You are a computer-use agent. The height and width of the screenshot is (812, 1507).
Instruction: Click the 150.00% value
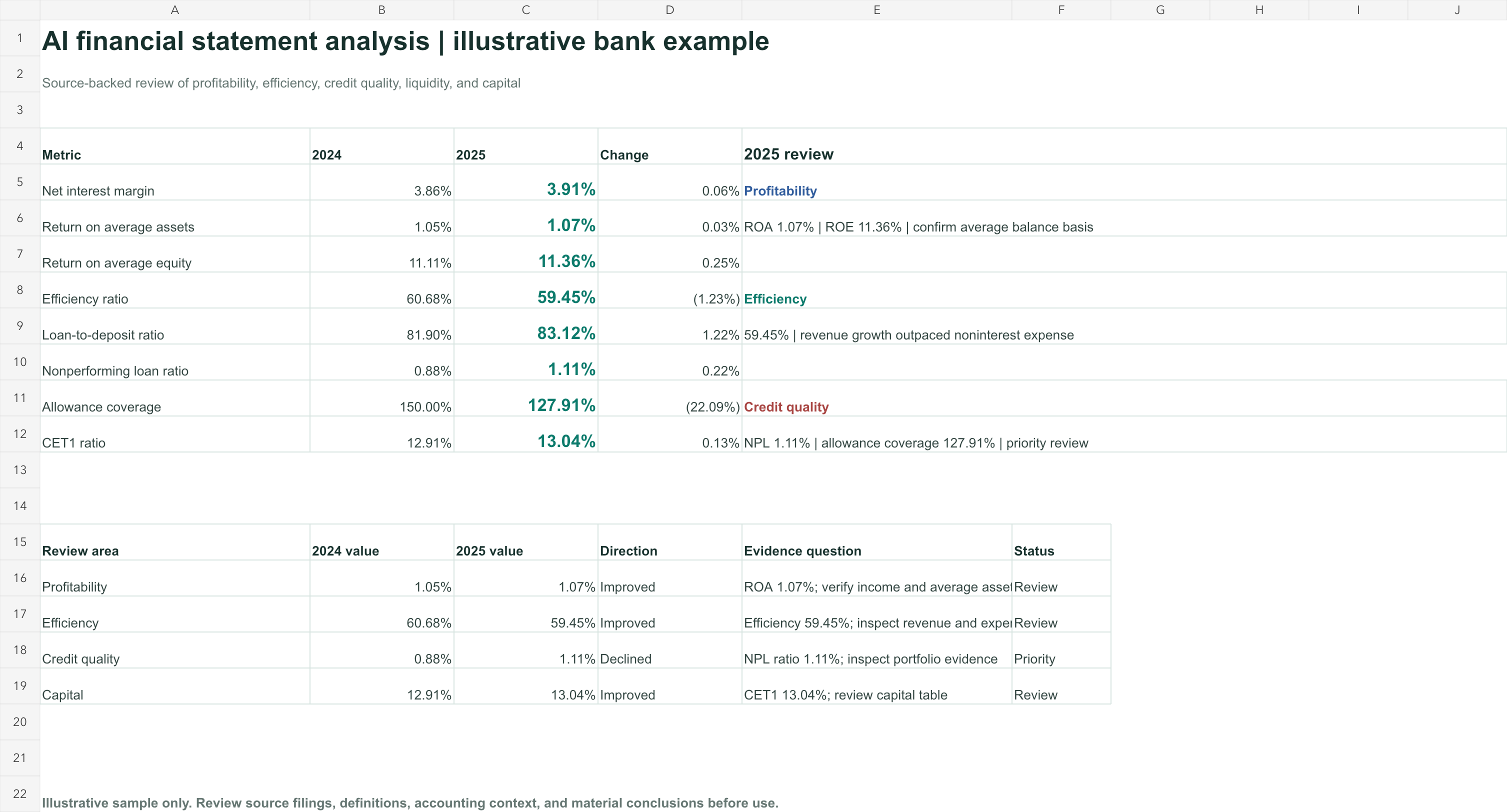pos(381,398)
